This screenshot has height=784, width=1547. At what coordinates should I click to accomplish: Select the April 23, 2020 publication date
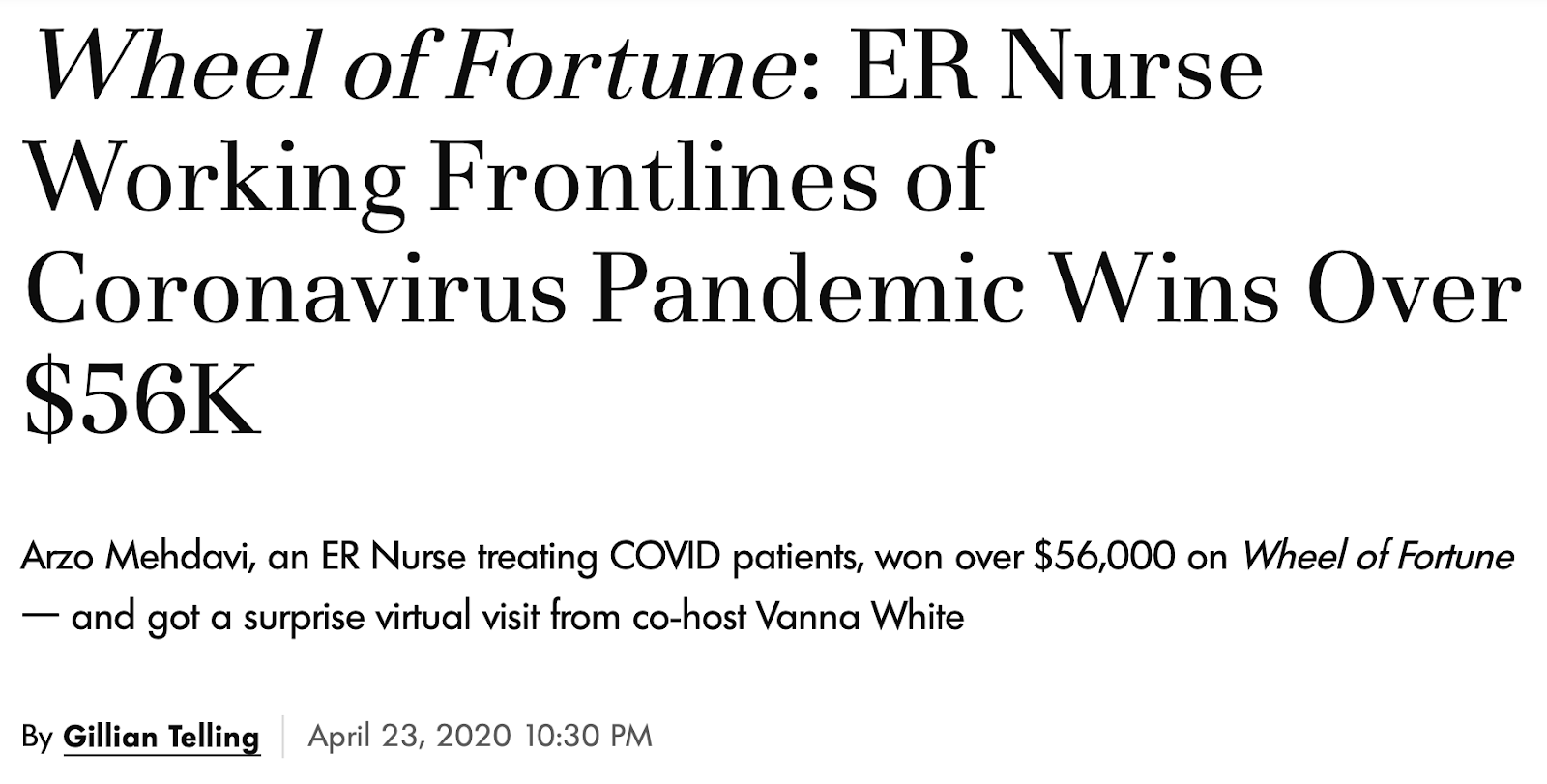coord(409,737)
